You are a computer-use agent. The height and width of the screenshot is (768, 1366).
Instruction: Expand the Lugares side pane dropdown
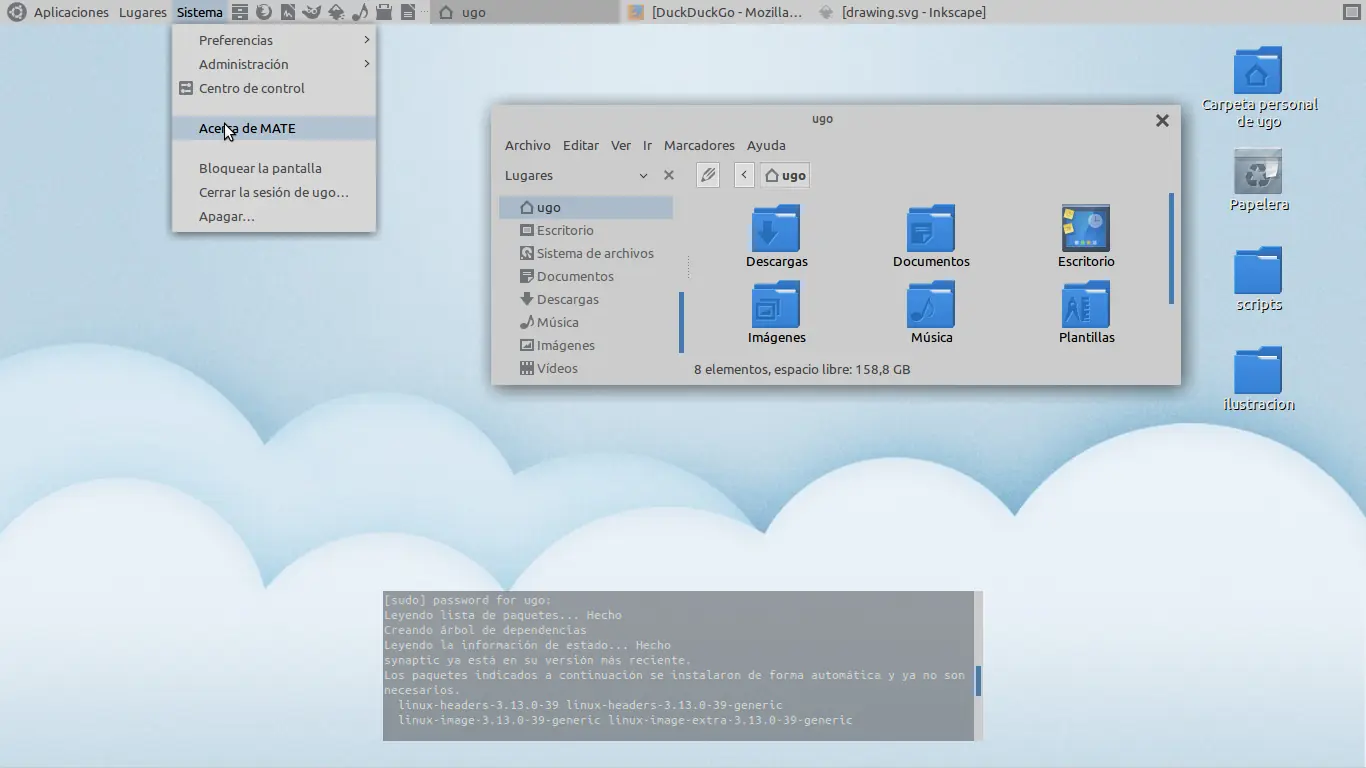coord(643,175)
